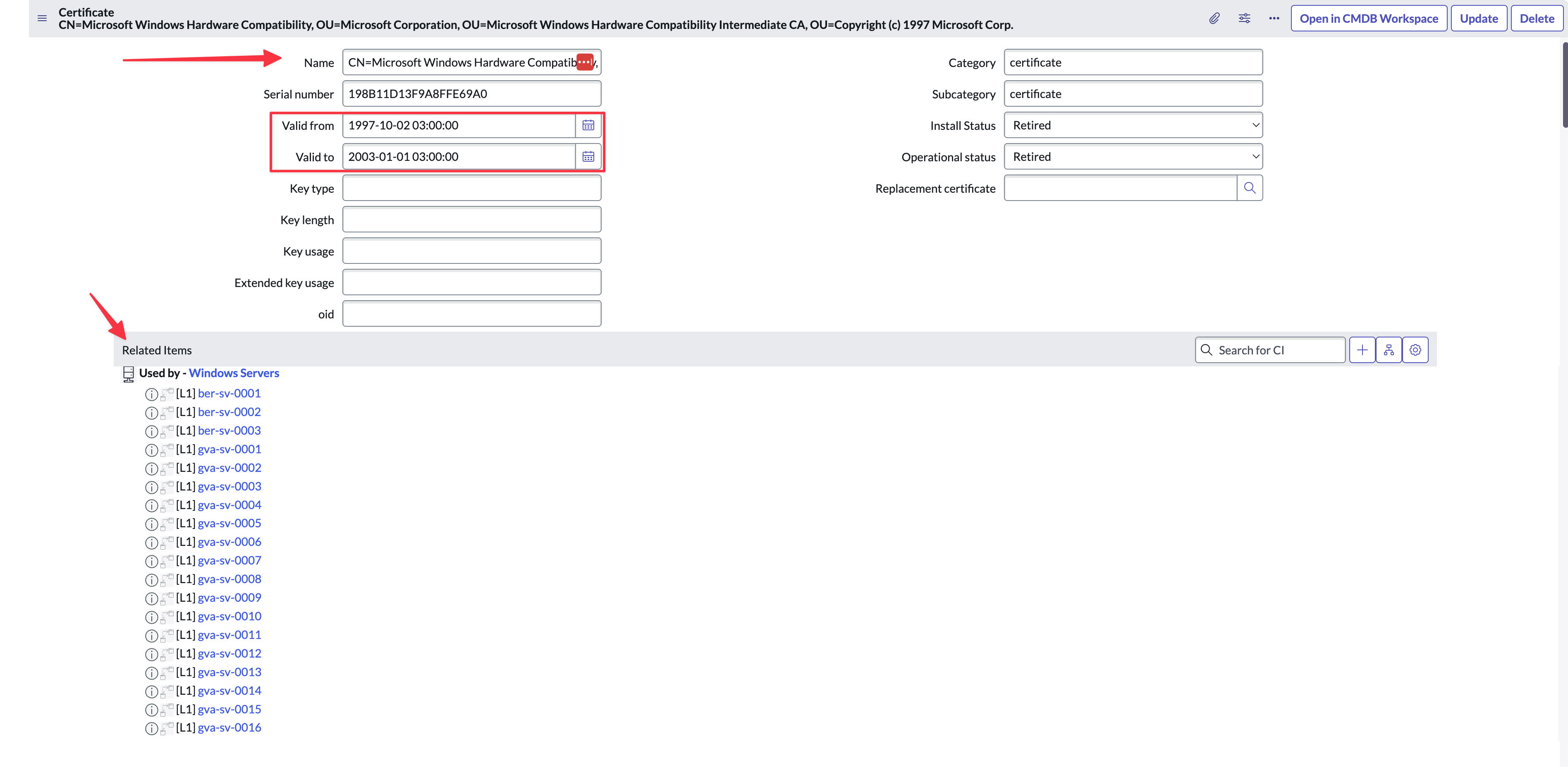Open the form context menu hamburger icon

tap(42, 18)
